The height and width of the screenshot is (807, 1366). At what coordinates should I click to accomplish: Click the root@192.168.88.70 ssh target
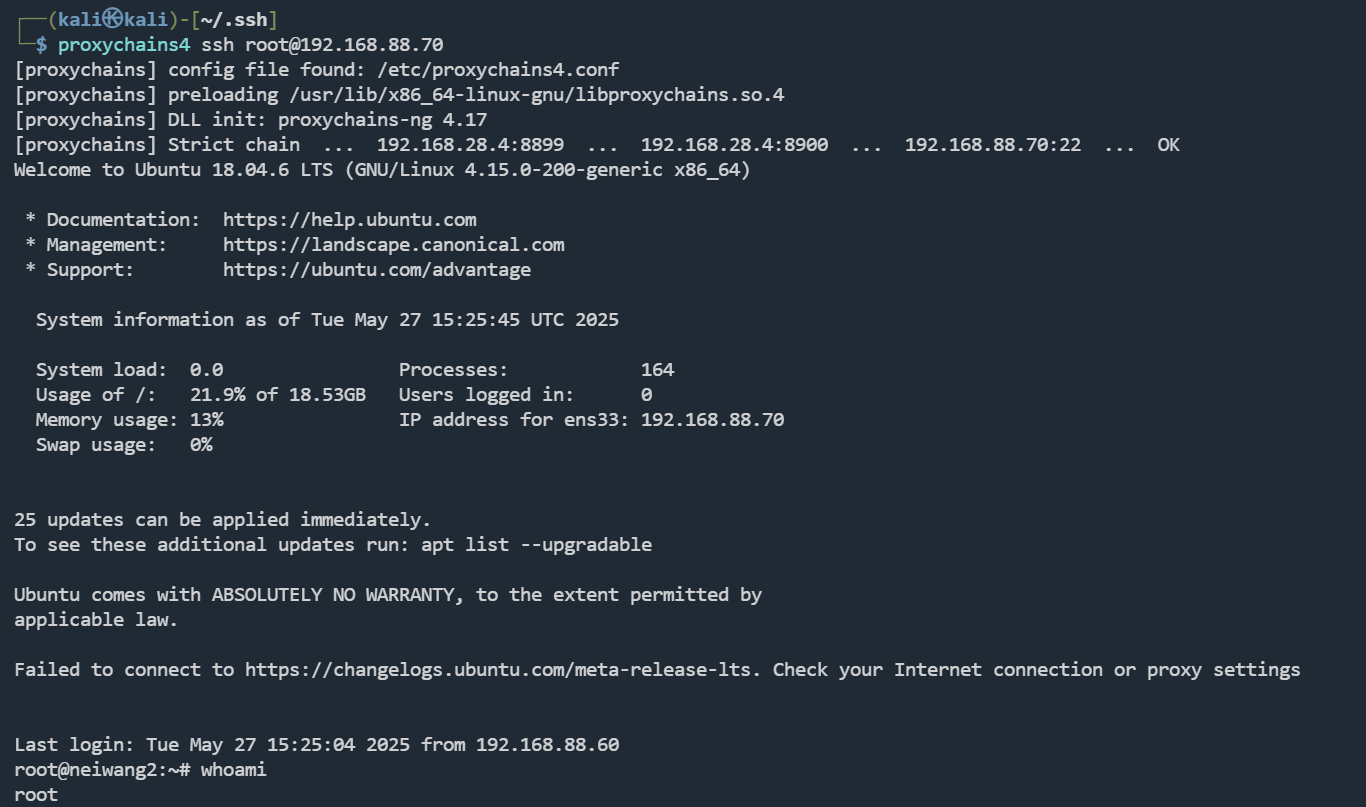point(344,44)
